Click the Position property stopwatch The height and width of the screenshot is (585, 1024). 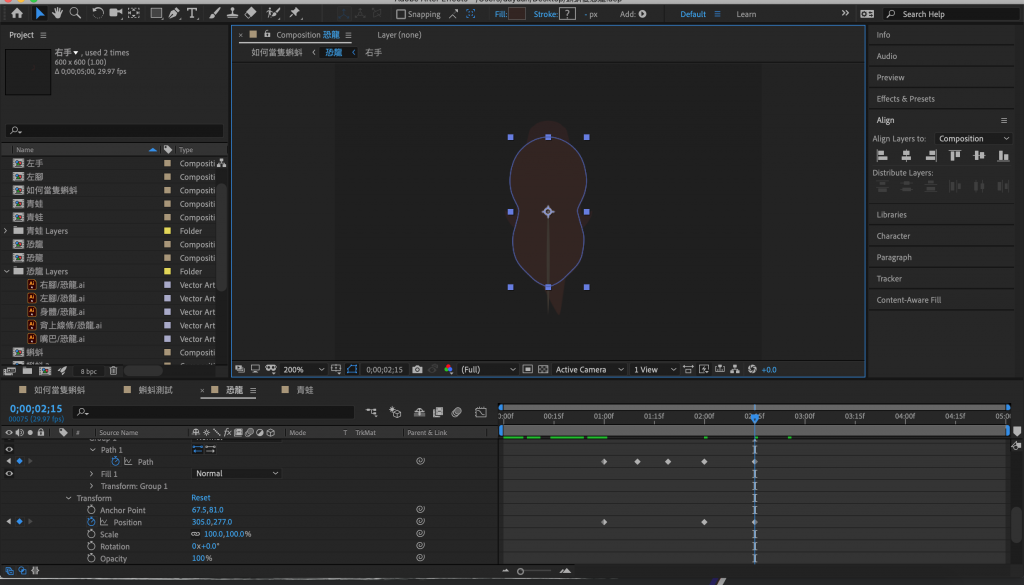(x=91, y=522)
